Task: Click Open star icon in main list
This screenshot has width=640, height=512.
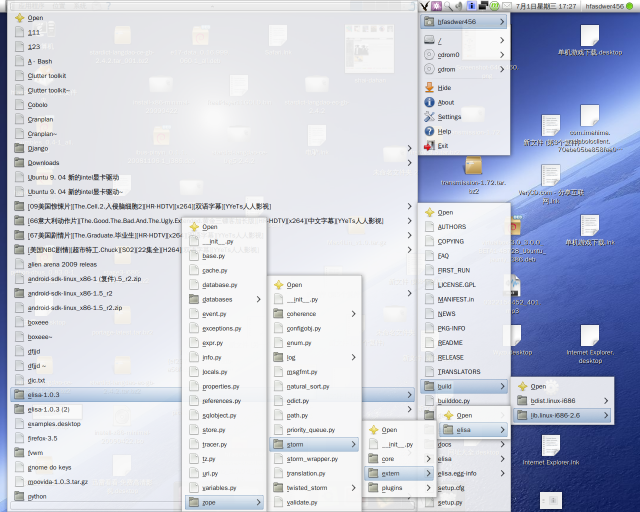Action: pos(19,18)
